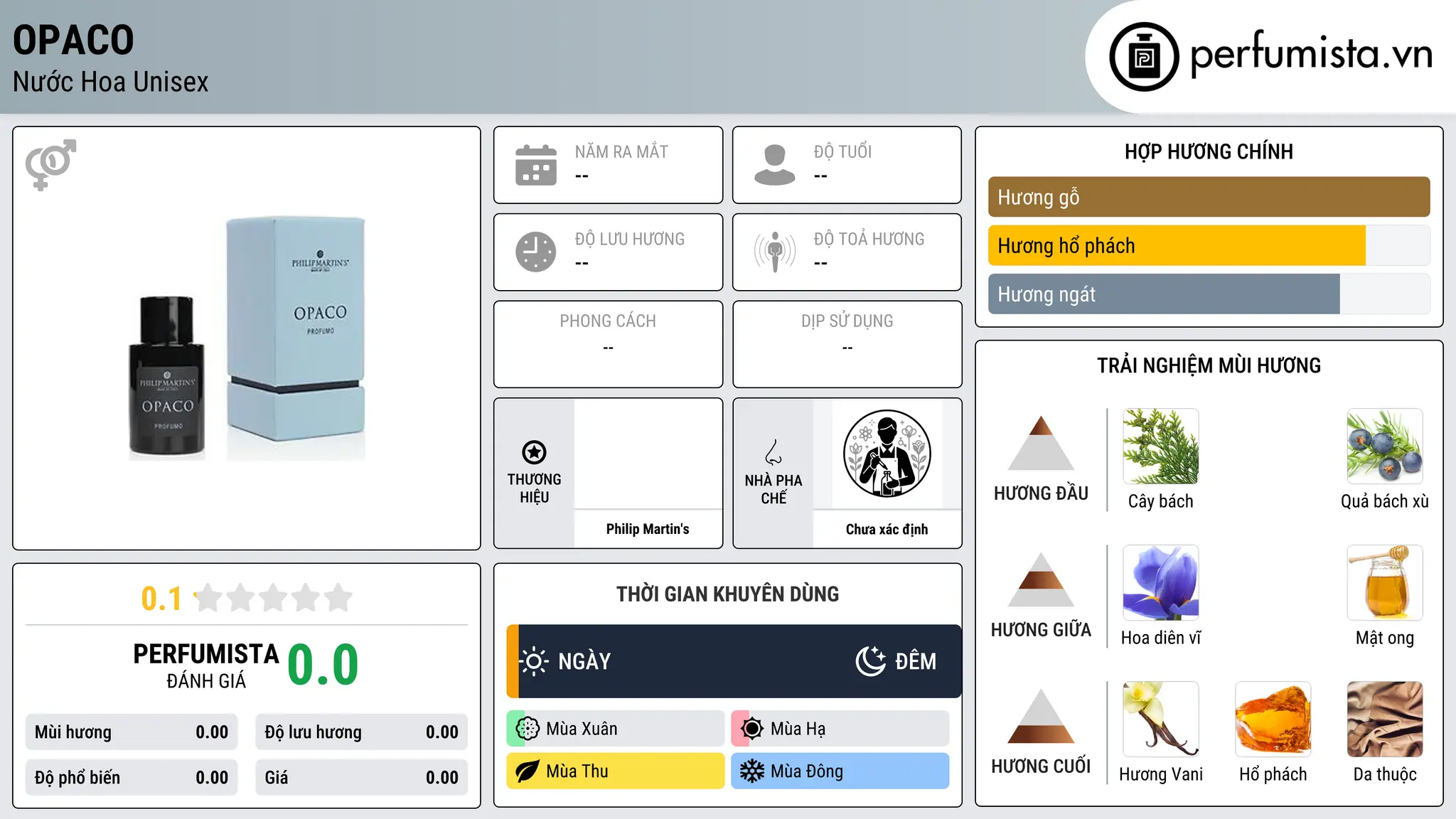Image resolution: width=1456 pixels, height=819 pixels.
Task: Click the Philip Martin's brand name
Action: click(x=648, y=529)
